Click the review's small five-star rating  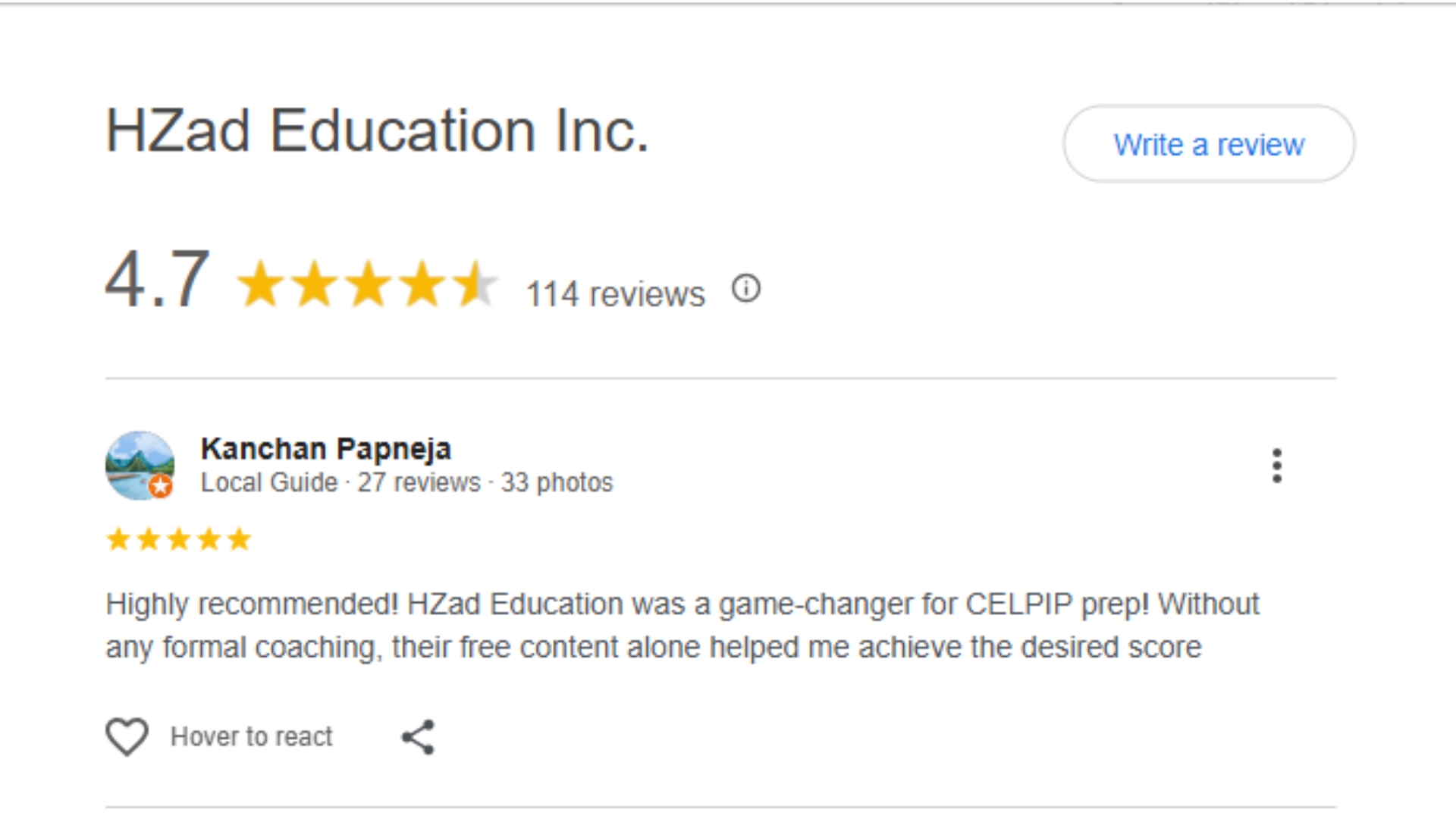tap(178, 539)
